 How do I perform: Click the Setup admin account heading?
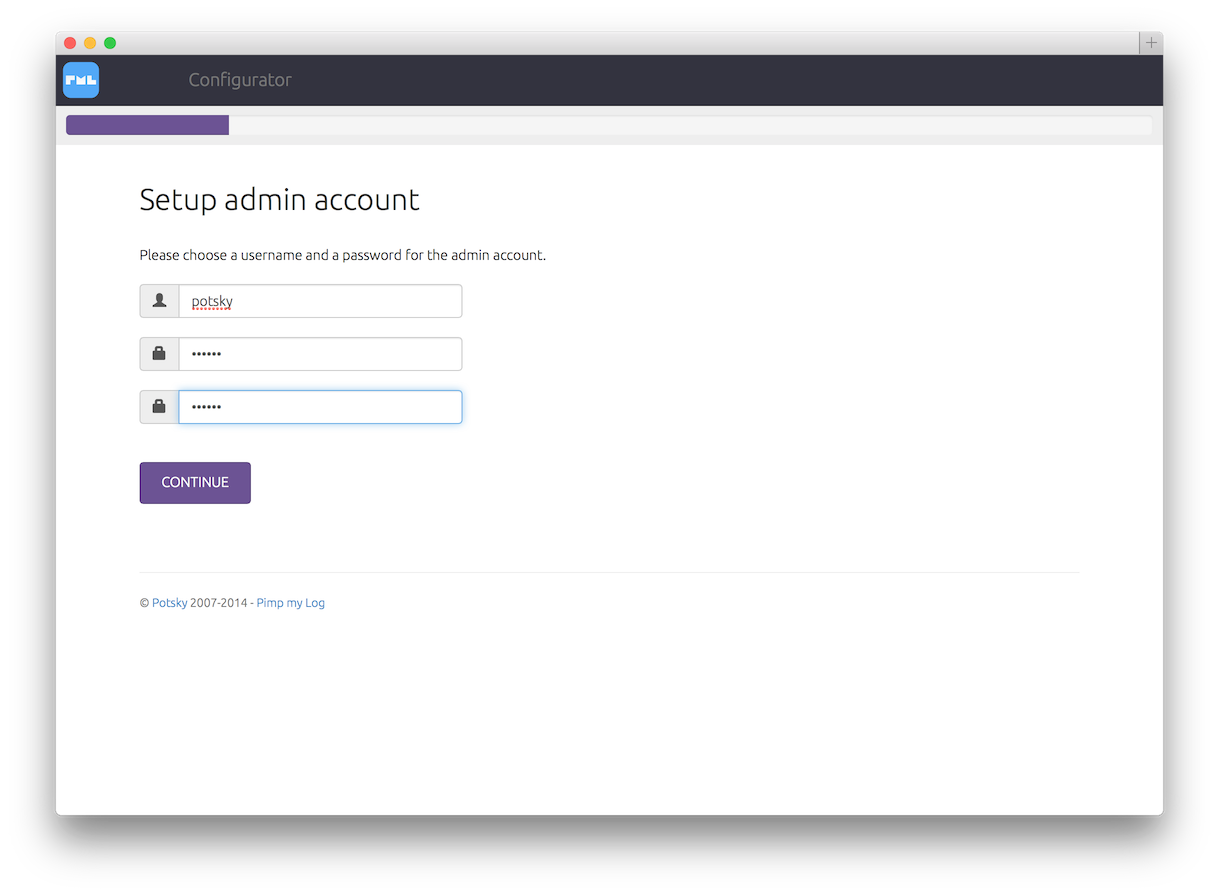(279, 200)
